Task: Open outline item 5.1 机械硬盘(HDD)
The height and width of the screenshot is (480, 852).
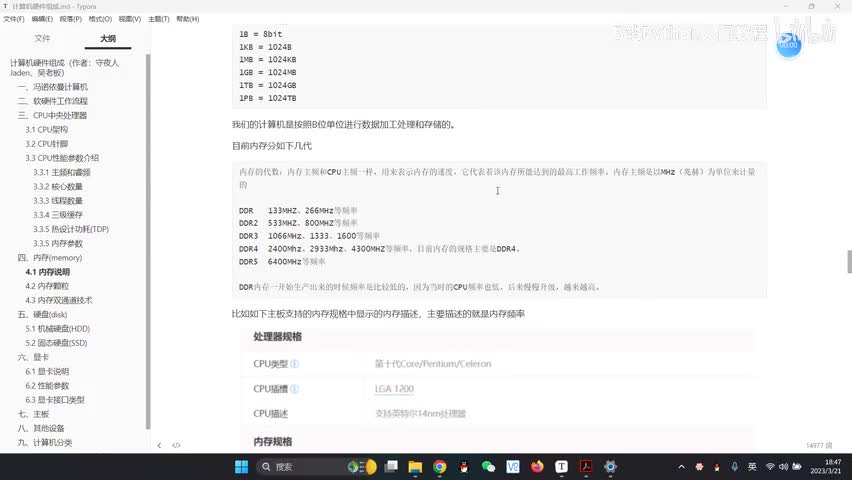Action: point(58,329)
